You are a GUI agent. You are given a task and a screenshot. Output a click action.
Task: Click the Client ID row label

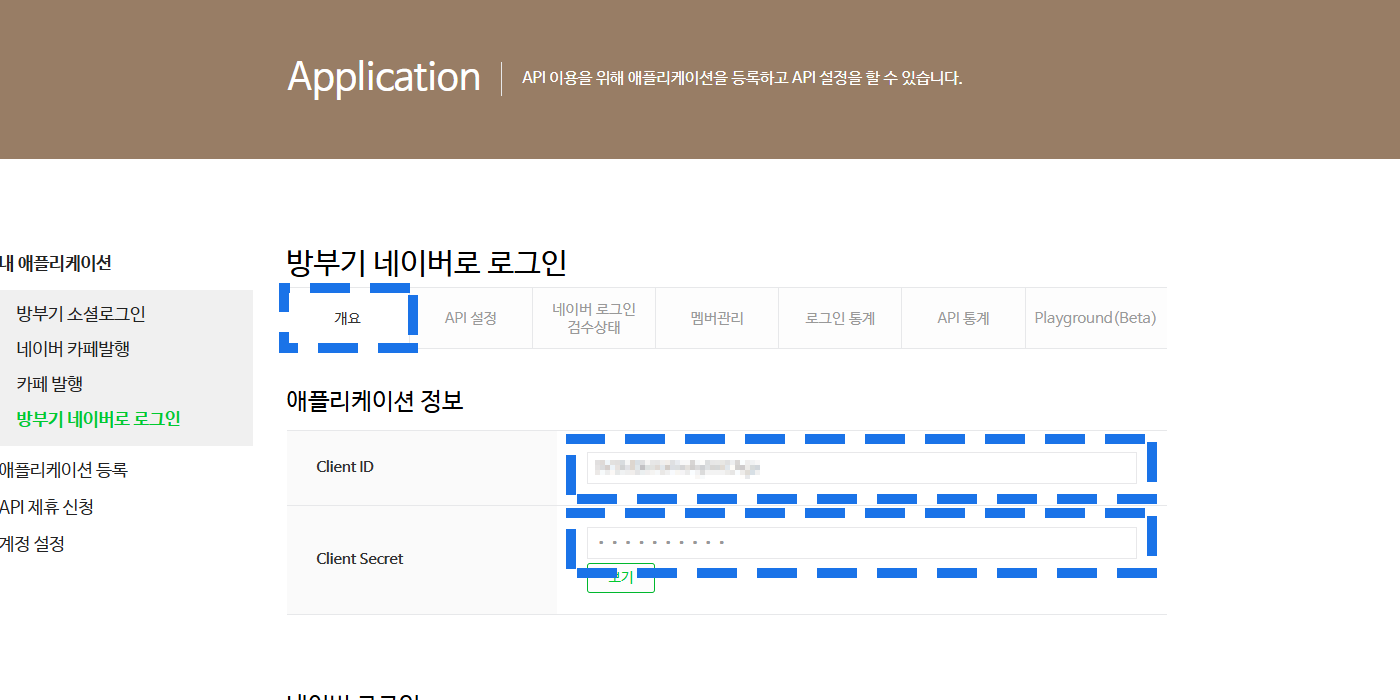(345, 467)
